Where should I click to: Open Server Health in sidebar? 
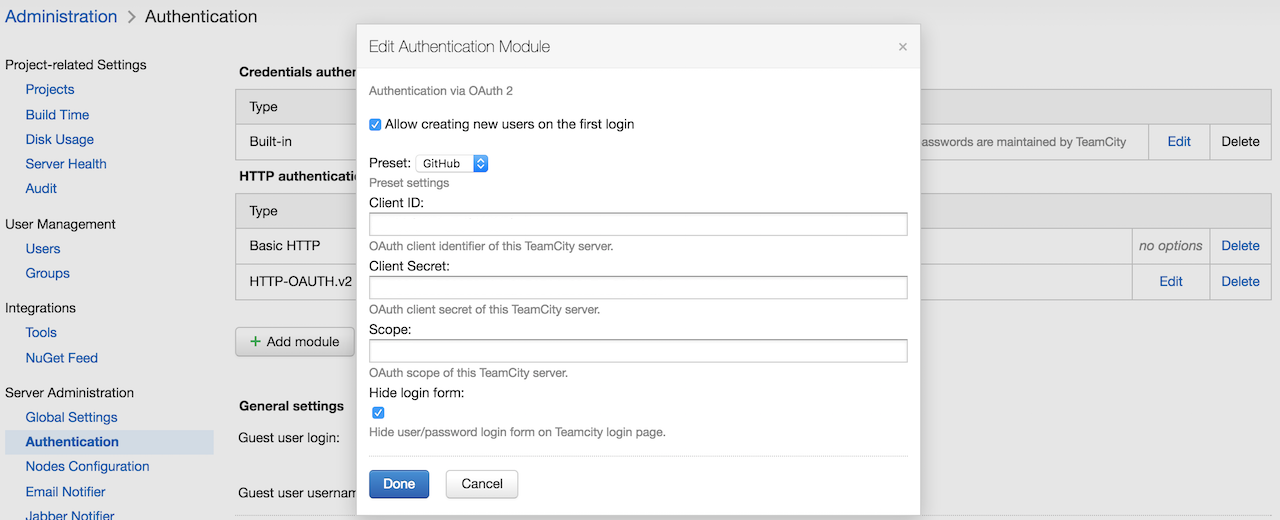66,164
